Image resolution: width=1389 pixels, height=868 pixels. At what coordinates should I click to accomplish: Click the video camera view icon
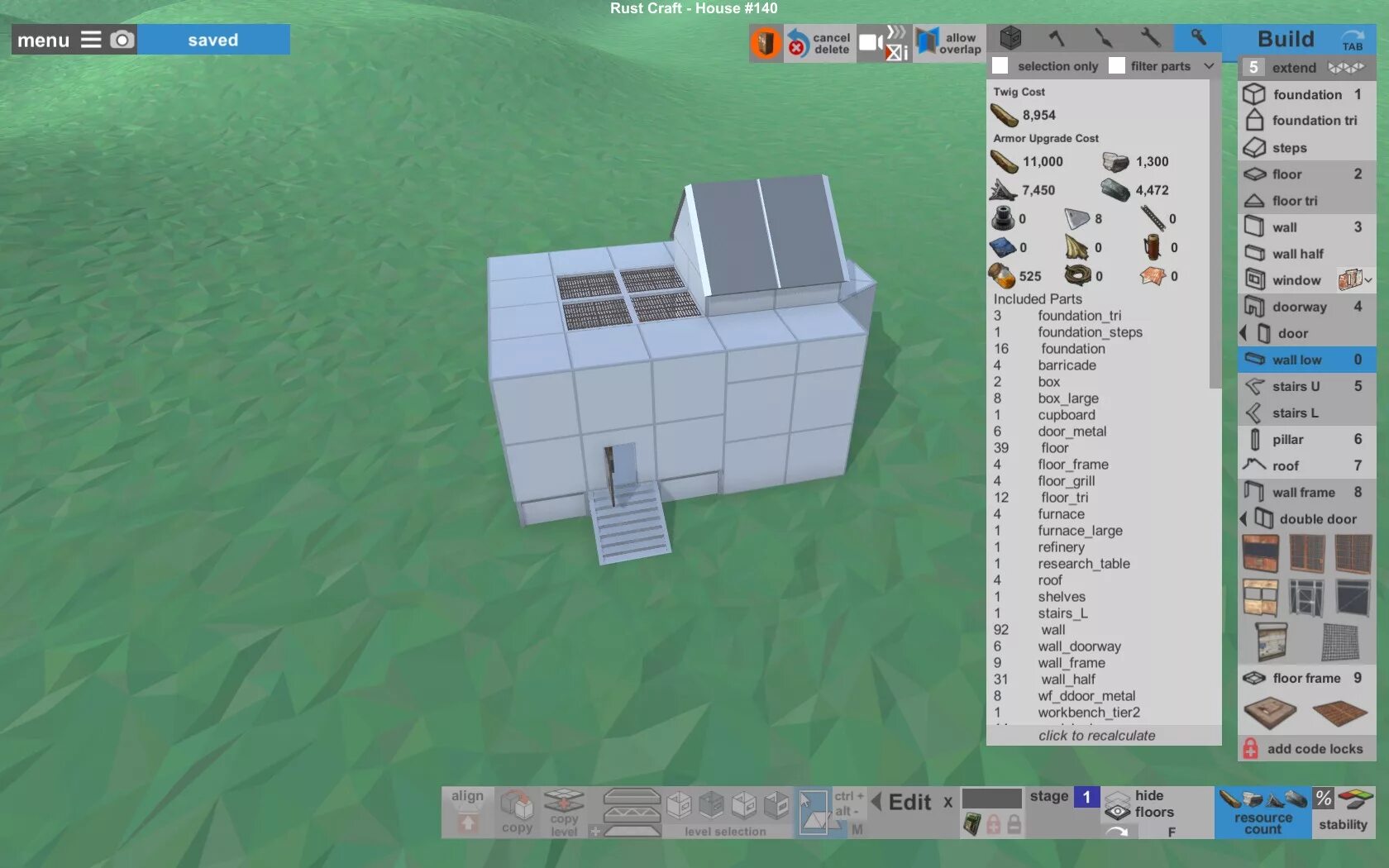[x=871, y=42]
